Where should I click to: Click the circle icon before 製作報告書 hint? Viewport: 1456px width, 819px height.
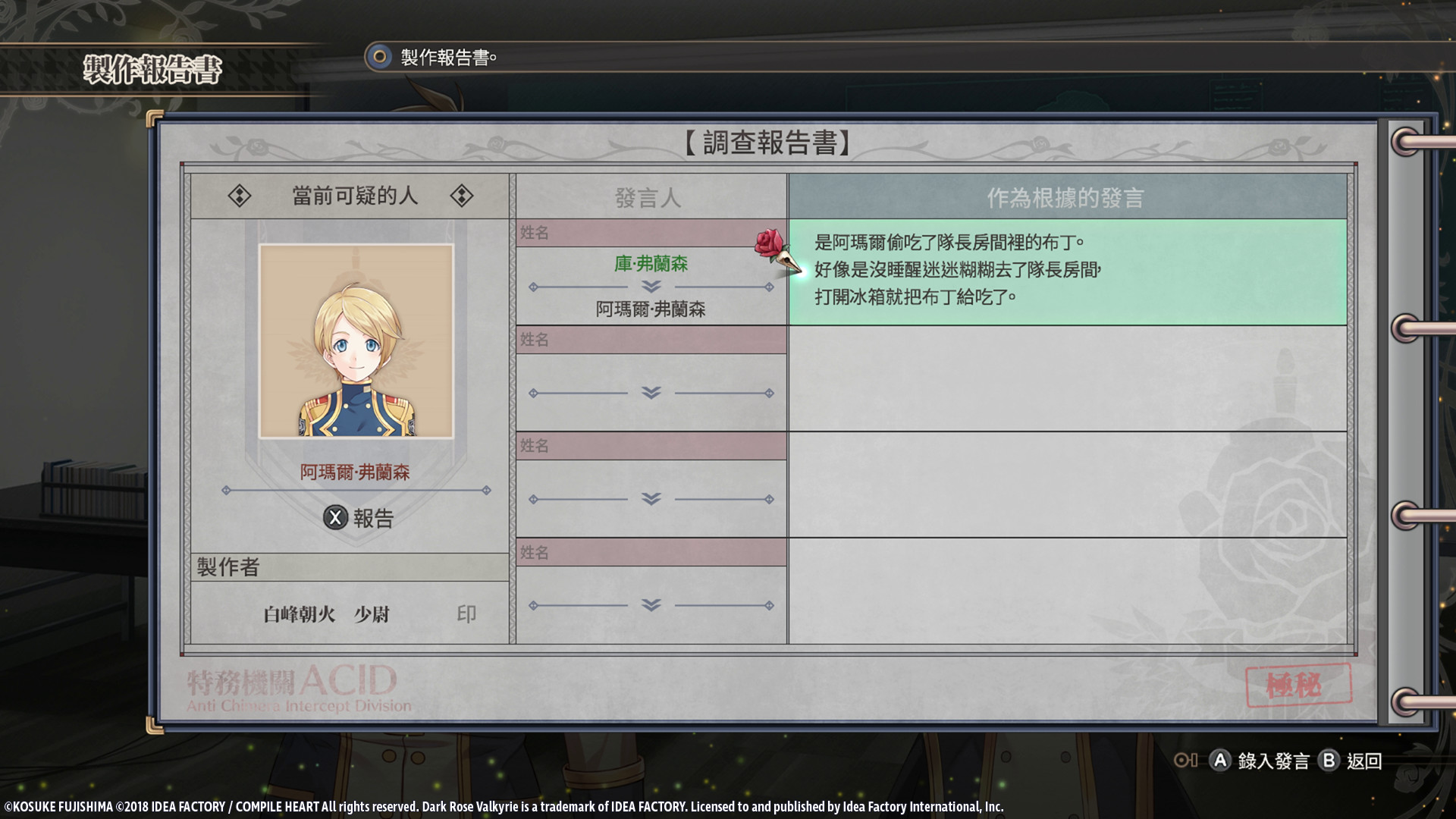(x=378, y=57)
